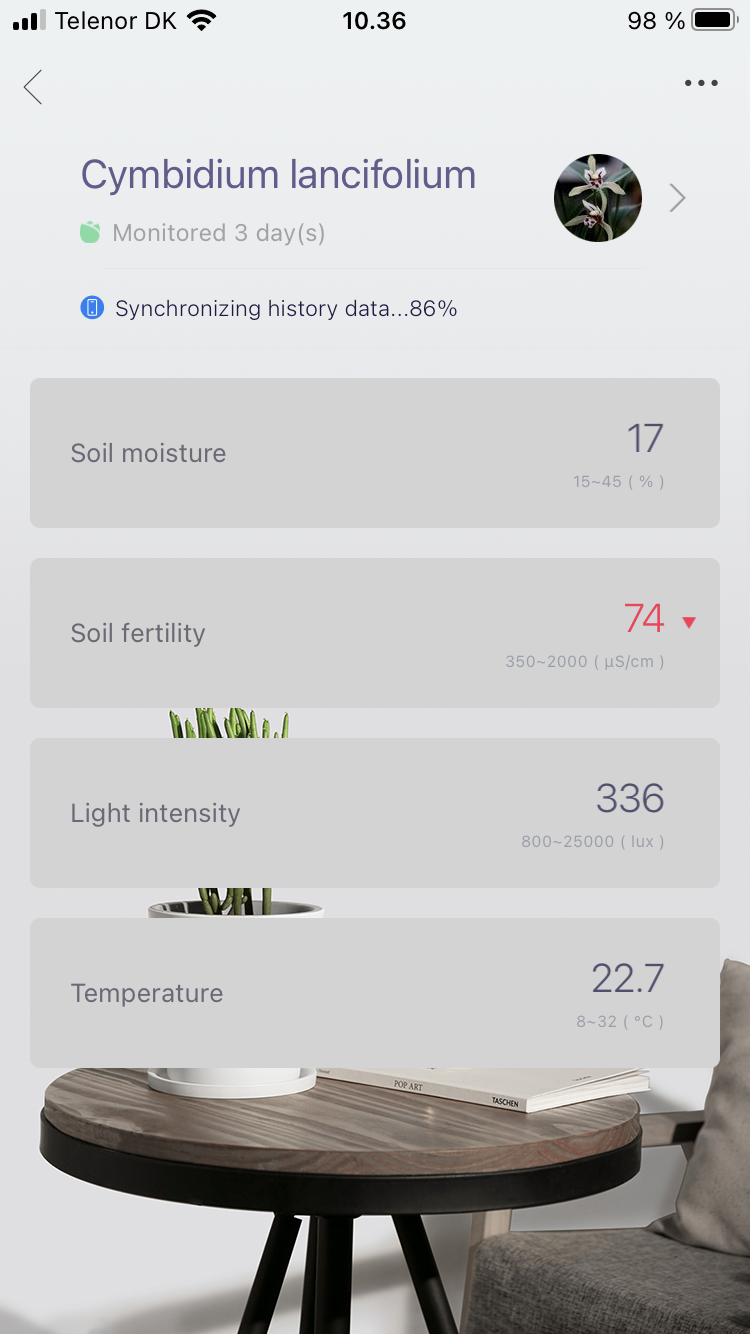Open the three-dot more options menu
Viewport: 750px width, 1334px height.
[x=701, y=84]
